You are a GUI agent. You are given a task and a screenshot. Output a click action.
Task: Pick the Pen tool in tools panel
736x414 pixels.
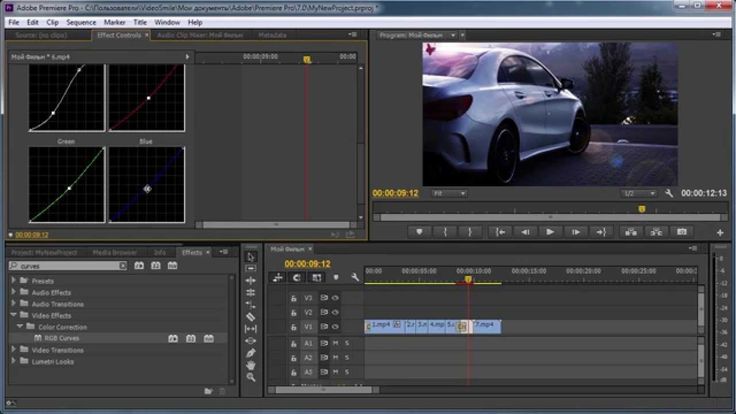[251, 353]
